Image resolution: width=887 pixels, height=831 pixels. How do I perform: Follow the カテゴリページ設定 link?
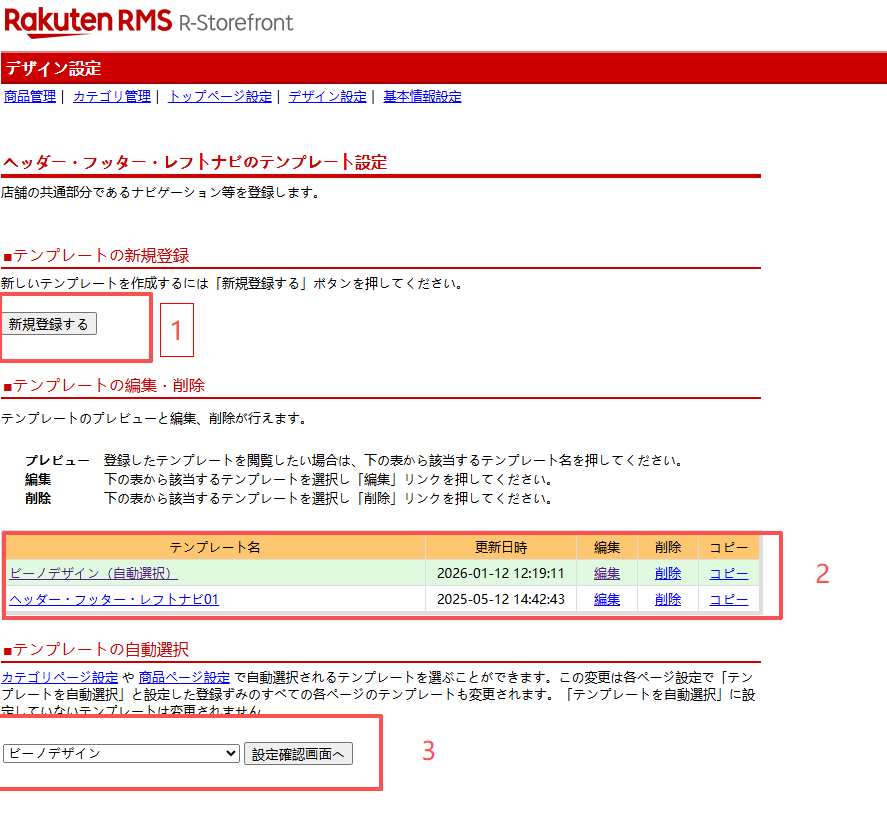tap(59, 677)
